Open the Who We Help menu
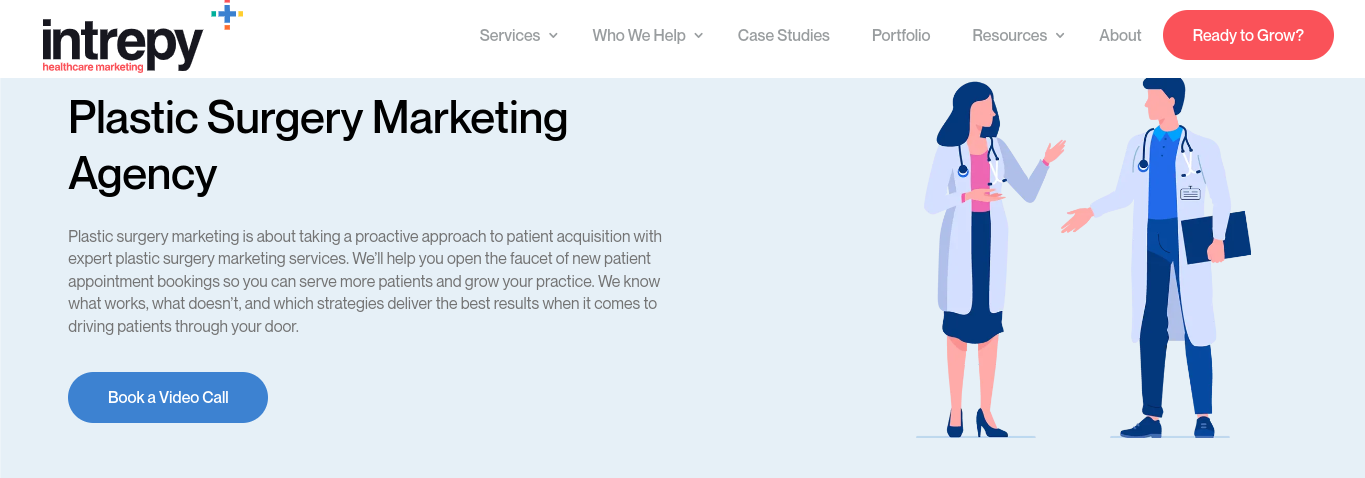 tap(639, 36)
